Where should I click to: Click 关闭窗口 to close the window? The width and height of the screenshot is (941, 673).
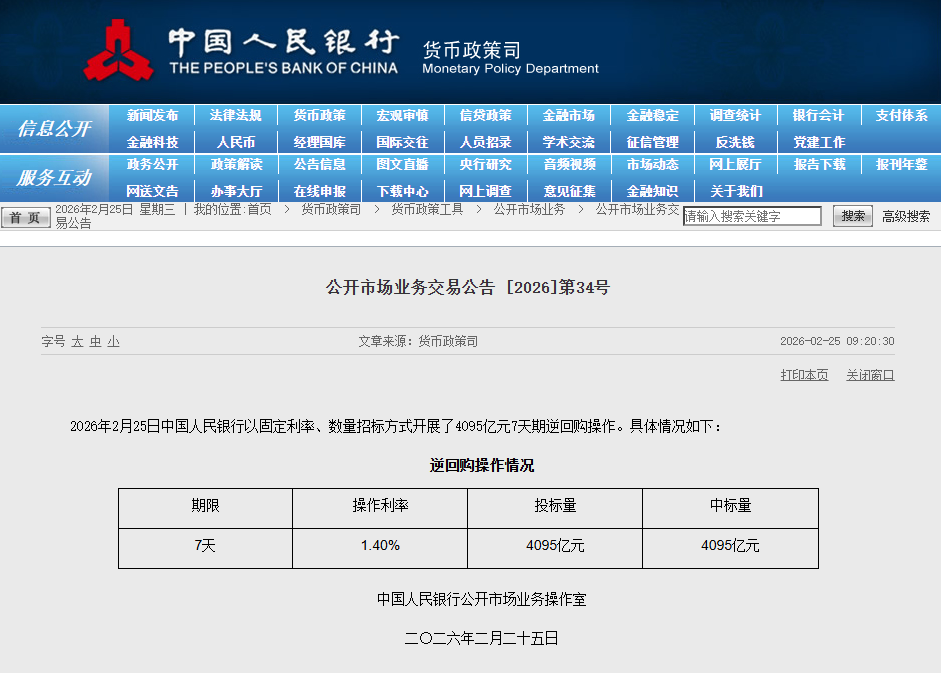tap(870, 375)
